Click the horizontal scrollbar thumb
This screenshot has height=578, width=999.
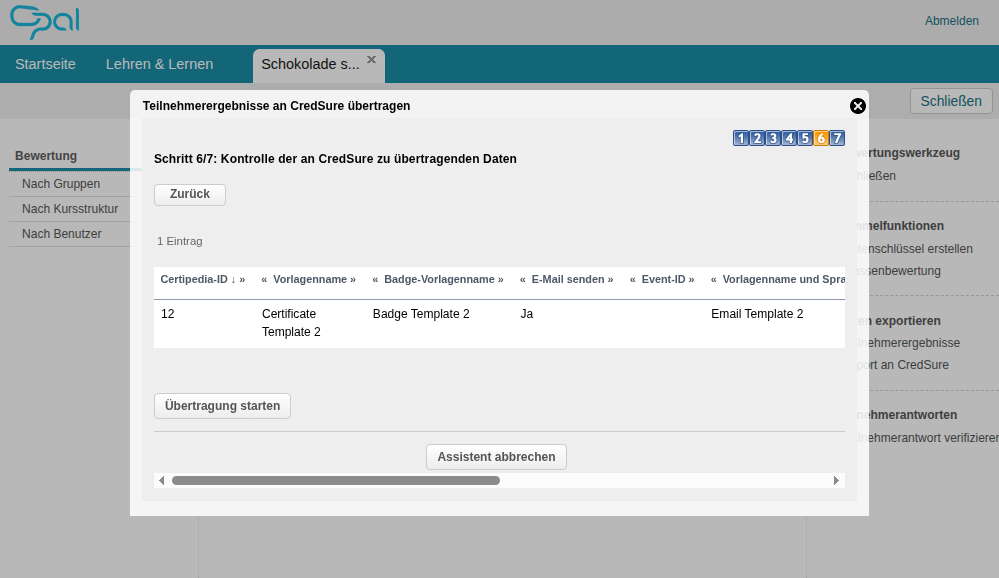point(336,480)
